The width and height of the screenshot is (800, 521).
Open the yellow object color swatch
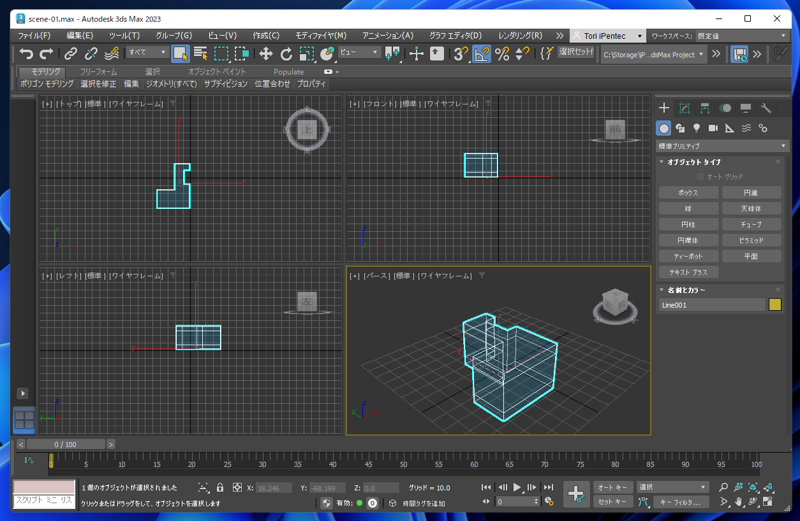pos(775,305)
